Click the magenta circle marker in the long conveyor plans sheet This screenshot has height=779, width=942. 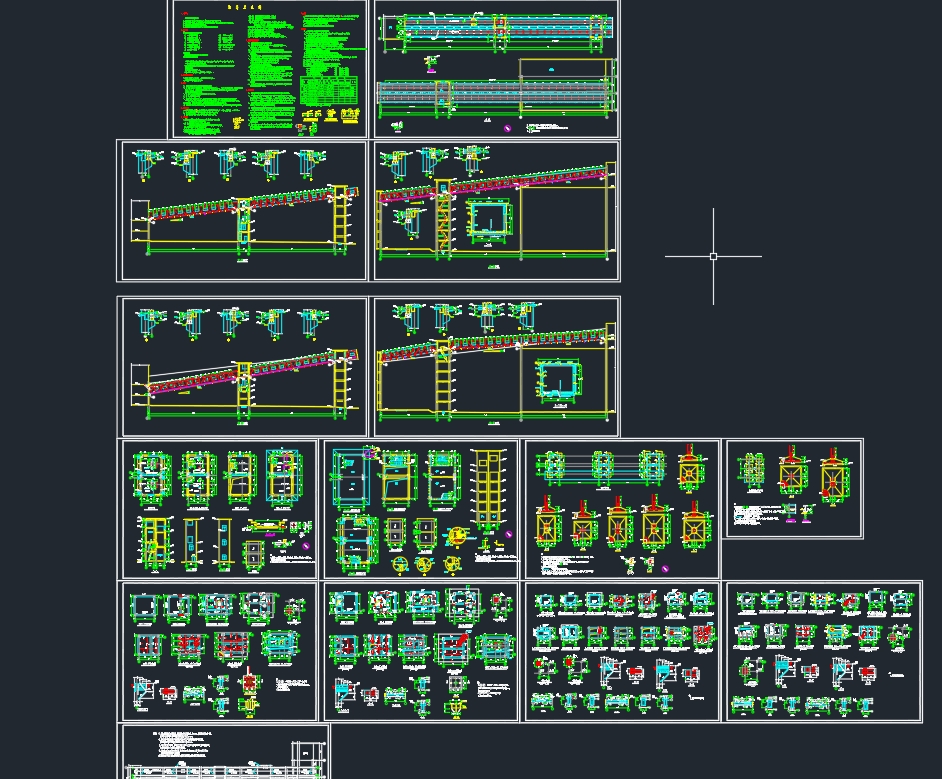[x=507, y=128]
